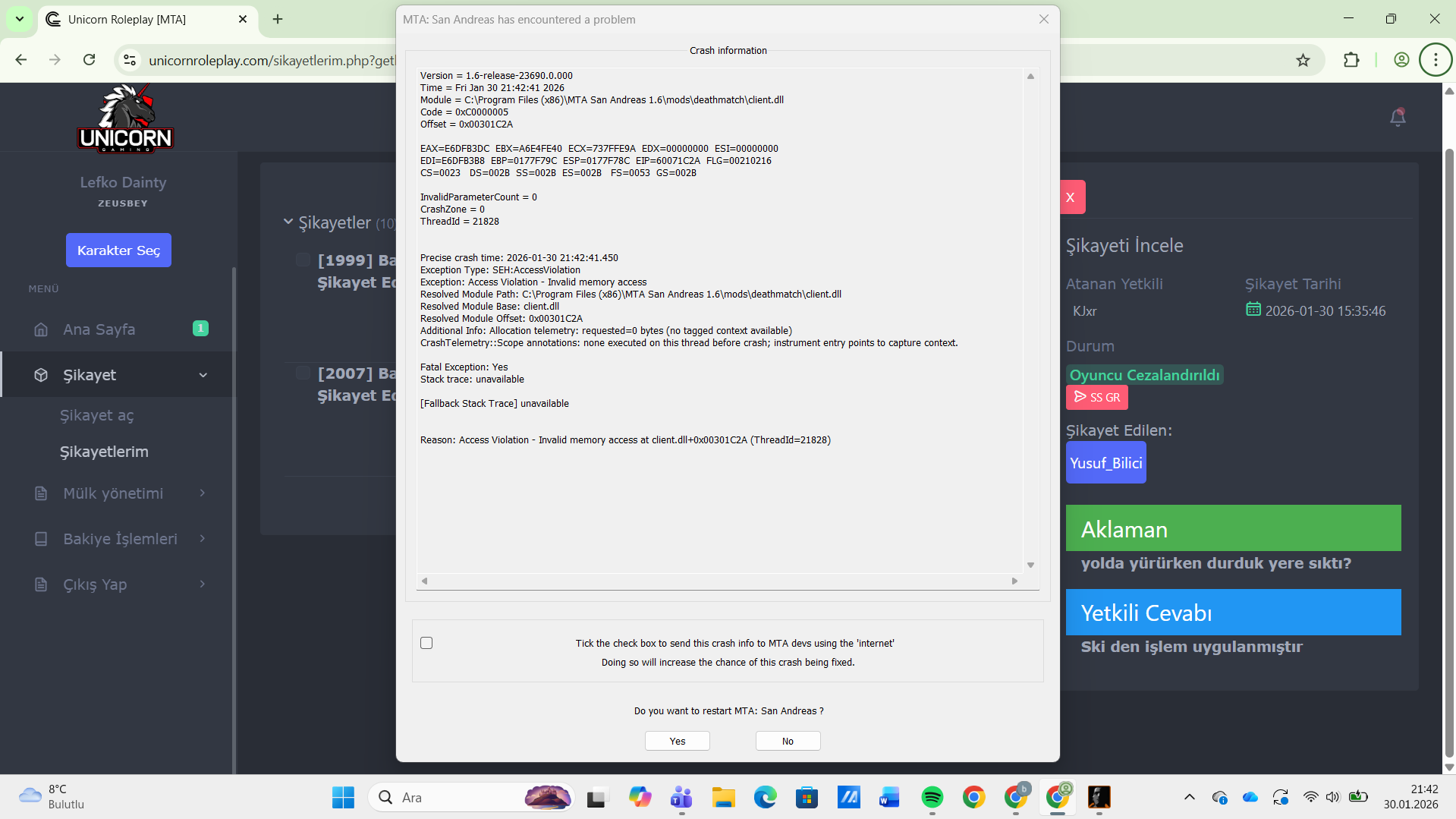Open Microsoft Edge from the taskbar
This screenshot has height=819, width=1456.
[x=765, y=797]
